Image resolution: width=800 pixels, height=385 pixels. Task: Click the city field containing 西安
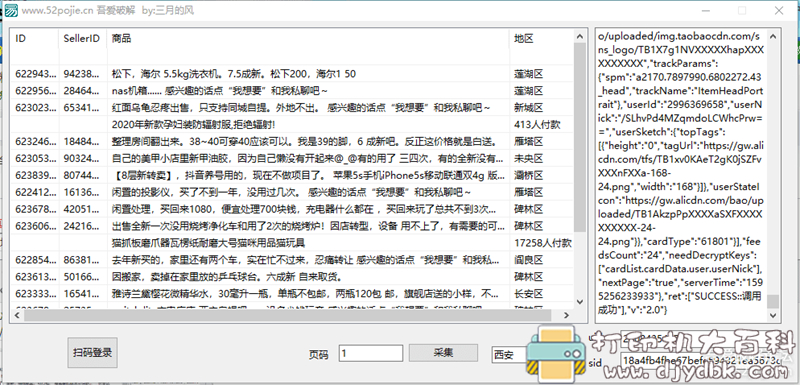pyautogui.click(x=509, y=355)
